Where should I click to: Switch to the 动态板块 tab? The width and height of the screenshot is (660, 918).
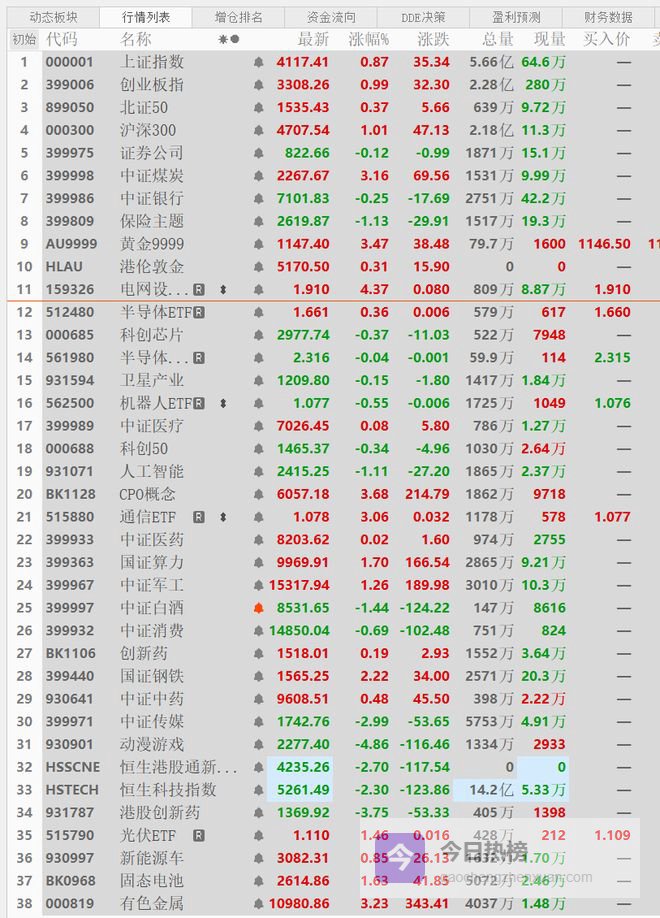[53, 17]
